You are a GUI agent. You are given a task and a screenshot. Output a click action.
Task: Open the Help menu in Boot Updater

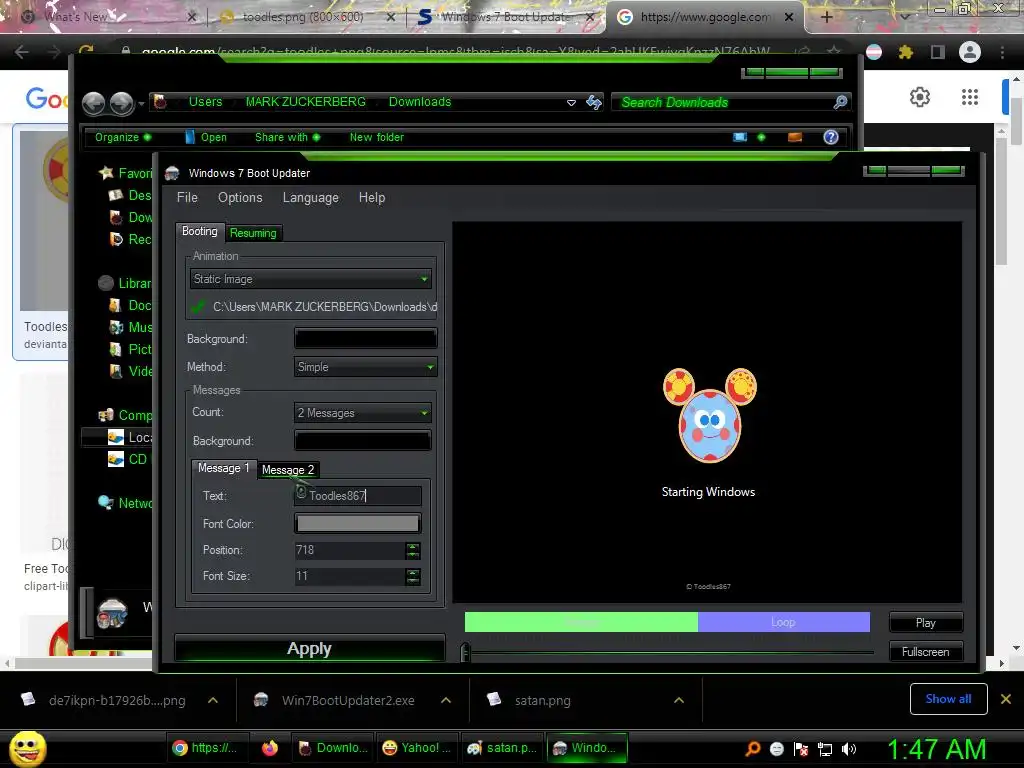click(x=372, y=197)
